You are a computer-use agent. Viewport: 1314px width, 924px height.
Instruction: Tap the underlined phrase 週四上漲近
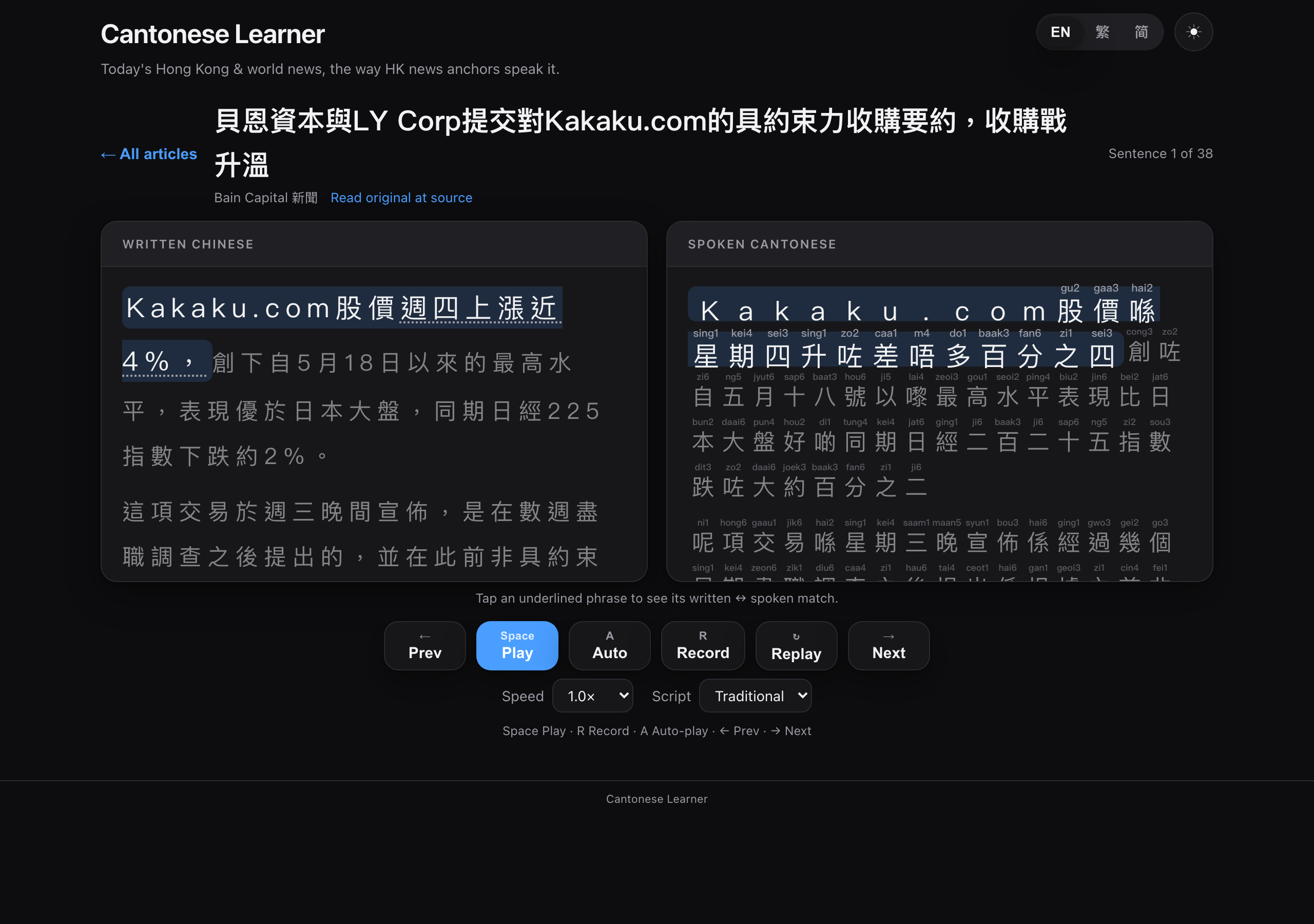480,309
